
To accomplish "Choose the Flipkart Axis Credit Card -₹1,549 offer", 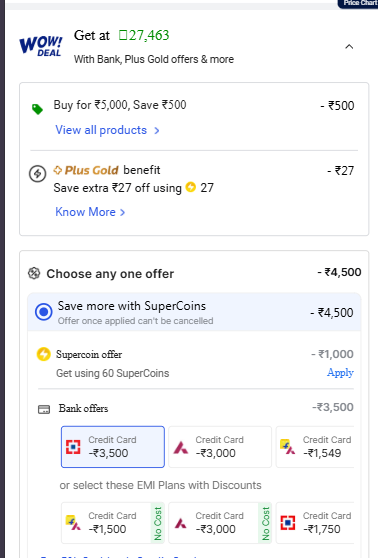I will 315,447.
